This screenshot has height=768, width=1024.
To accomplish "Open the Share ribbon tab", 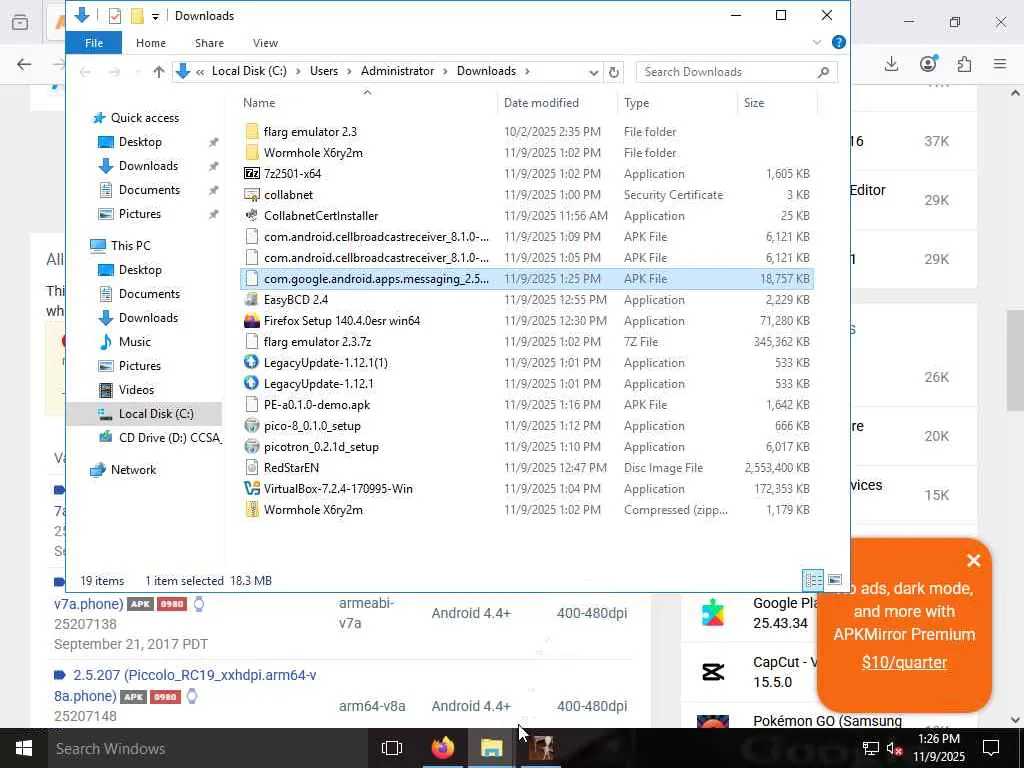I will [209, 43].
